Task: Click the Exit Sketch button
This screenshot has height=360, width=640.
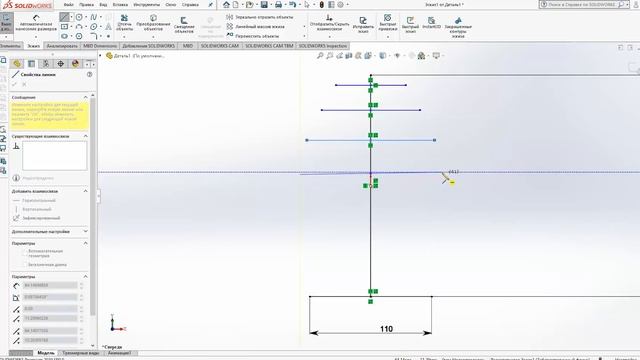Action: (x=6, y=23)
